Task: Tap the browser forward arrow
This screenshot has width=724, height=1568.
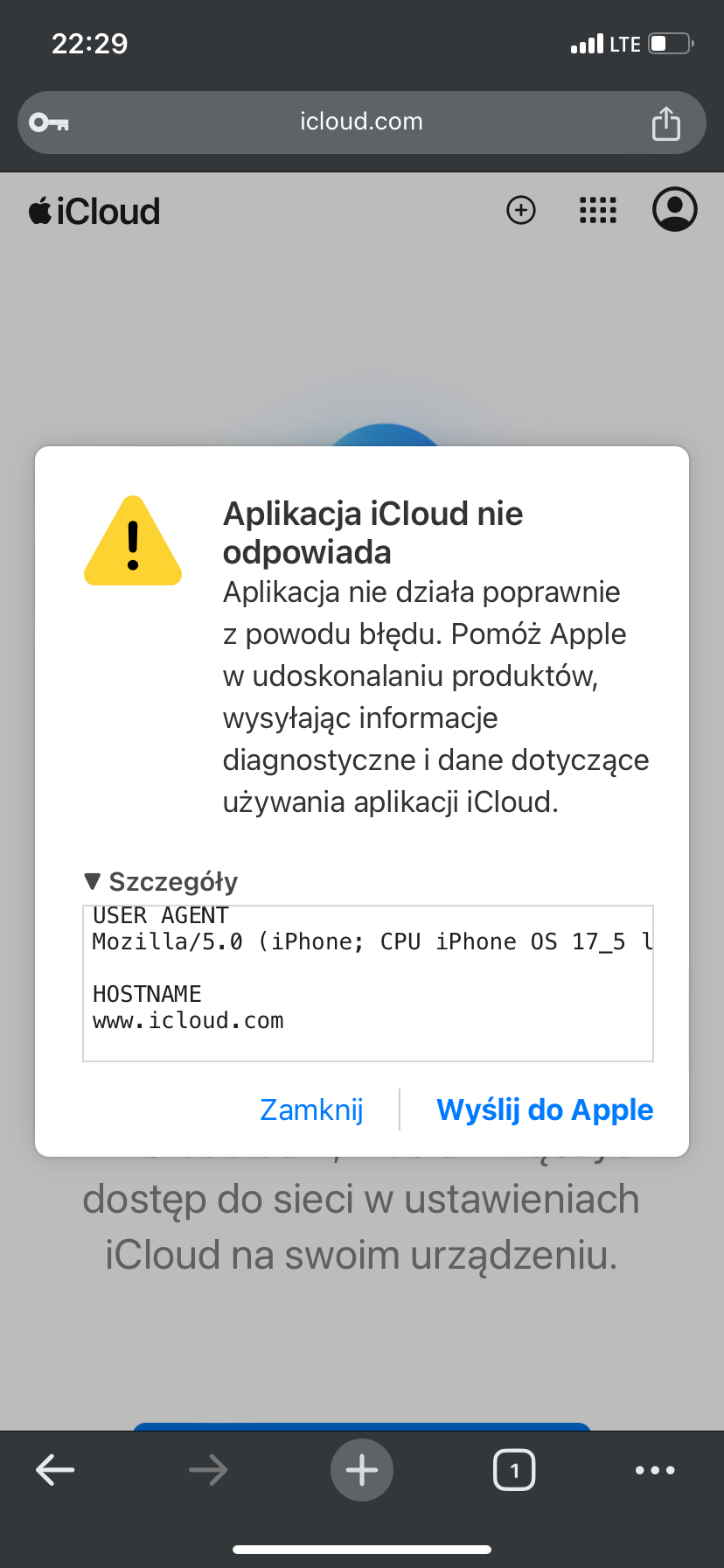Action: (x=208, y=1470)
